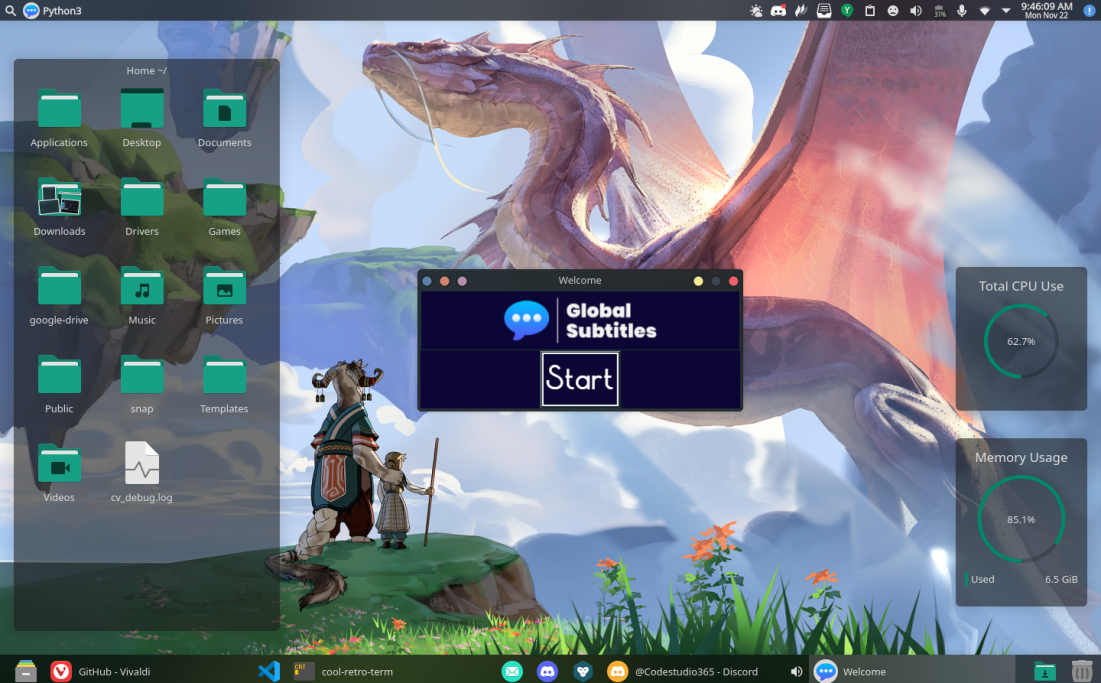Click the orange dot in Welcome title bar
The width and height of the screenshot is (1101, 683).
[444, 281]
